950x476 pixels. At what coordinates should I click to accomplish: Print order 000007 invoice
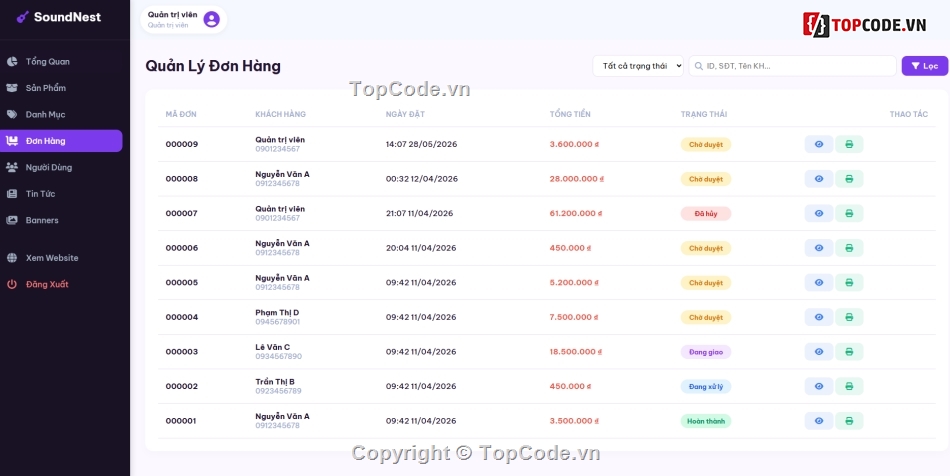coord(849,213)
